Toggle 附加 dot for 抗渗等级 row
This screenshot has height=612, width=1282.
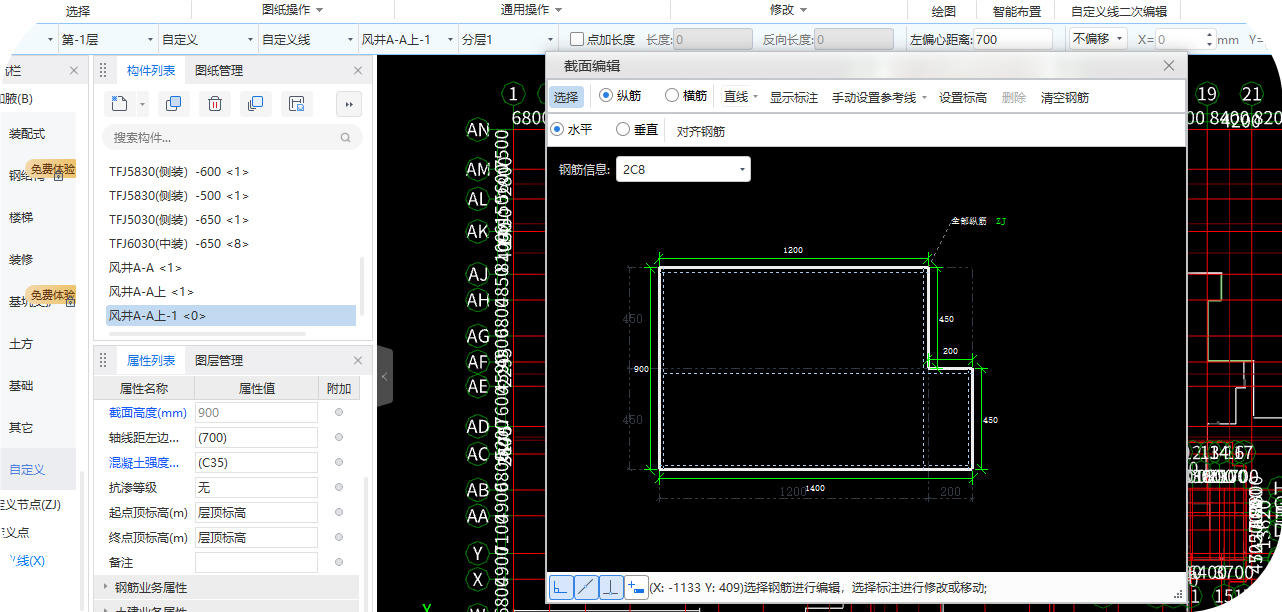tap(339, 487)
